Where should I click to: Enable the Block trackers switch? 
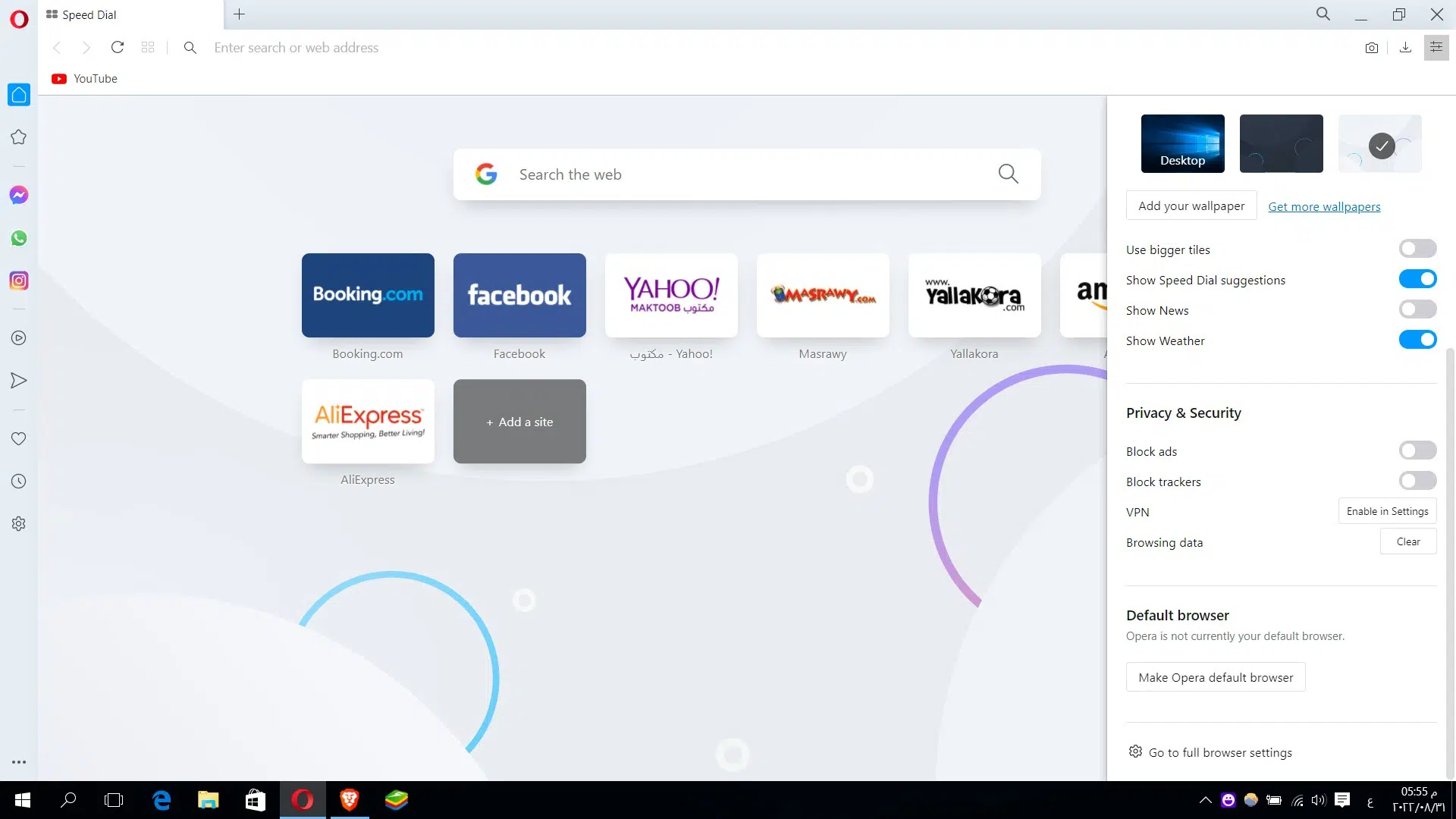(x=1417, y=481)
